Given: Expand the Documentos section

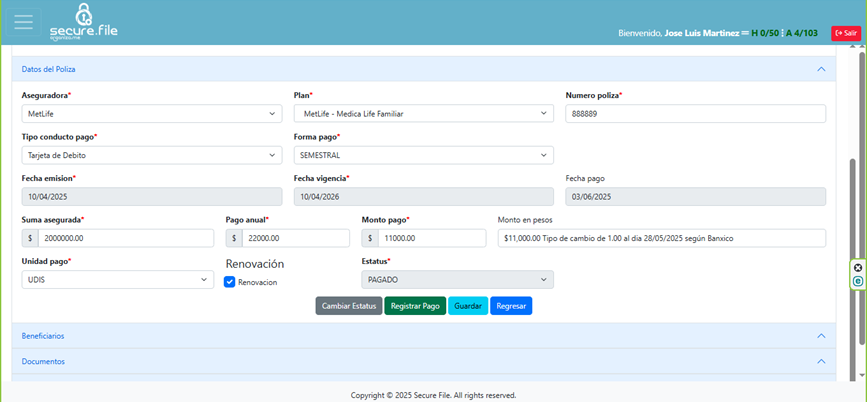Looking at the screenshot, I should (x=821, y=361).
